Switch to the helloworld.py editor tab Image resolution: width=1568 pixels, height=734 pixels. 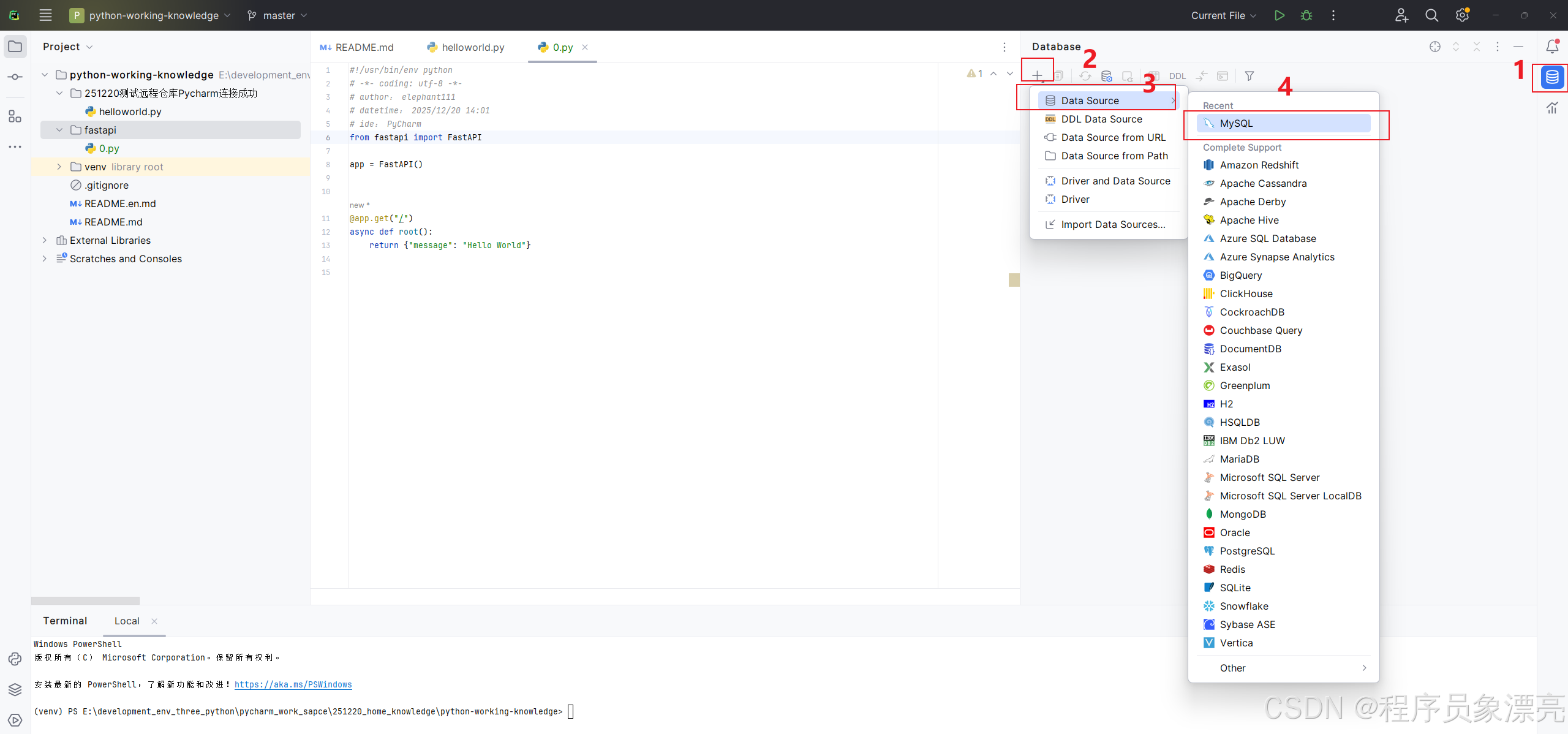472,47
